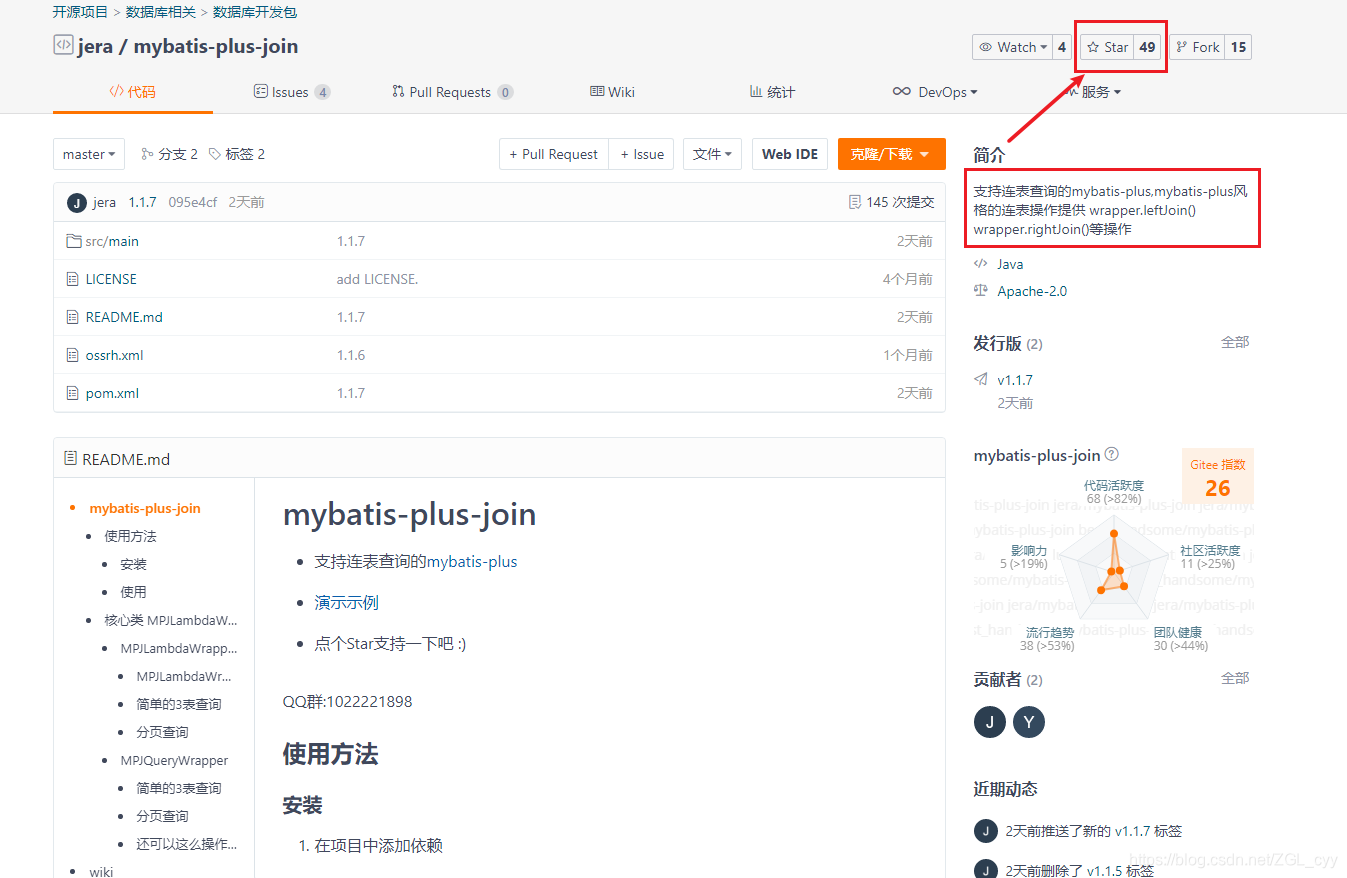This screenshot has width=1347, height=878.
Task: Create a new + Issue
Action: tap(642, 154)
